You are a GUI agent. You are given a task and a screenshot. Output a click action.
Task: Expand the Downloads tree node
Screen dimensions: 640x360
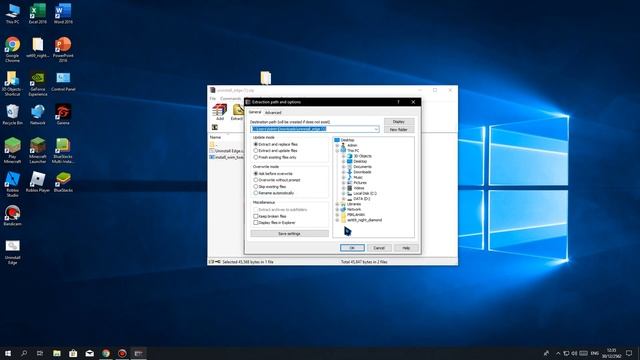344,172
